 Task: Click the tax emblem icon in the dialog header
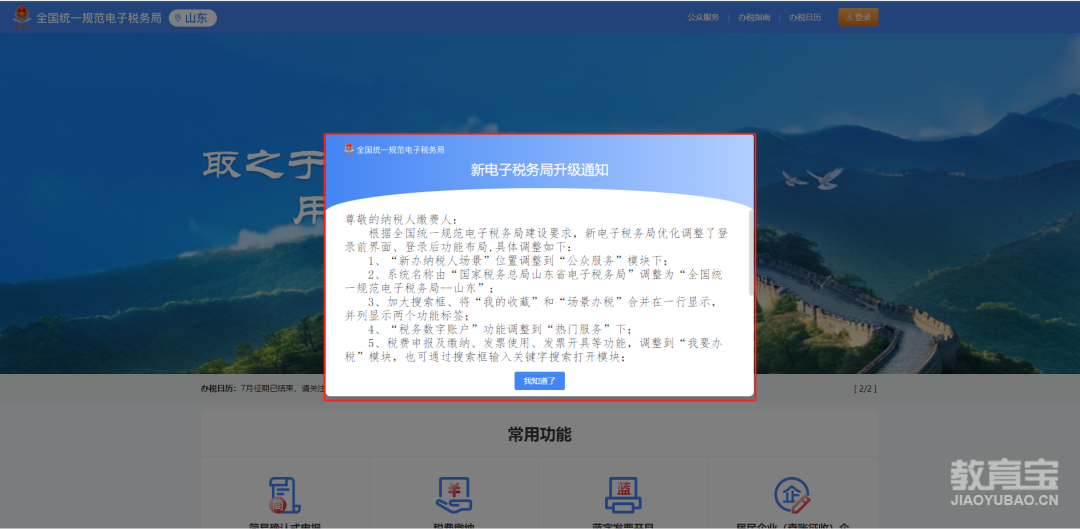pyautogui.click(x=349, y=149)
